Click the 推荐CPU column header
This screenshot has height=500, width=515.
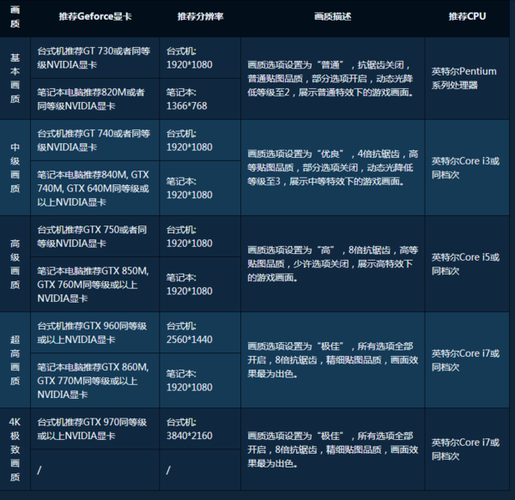(467, 17)
